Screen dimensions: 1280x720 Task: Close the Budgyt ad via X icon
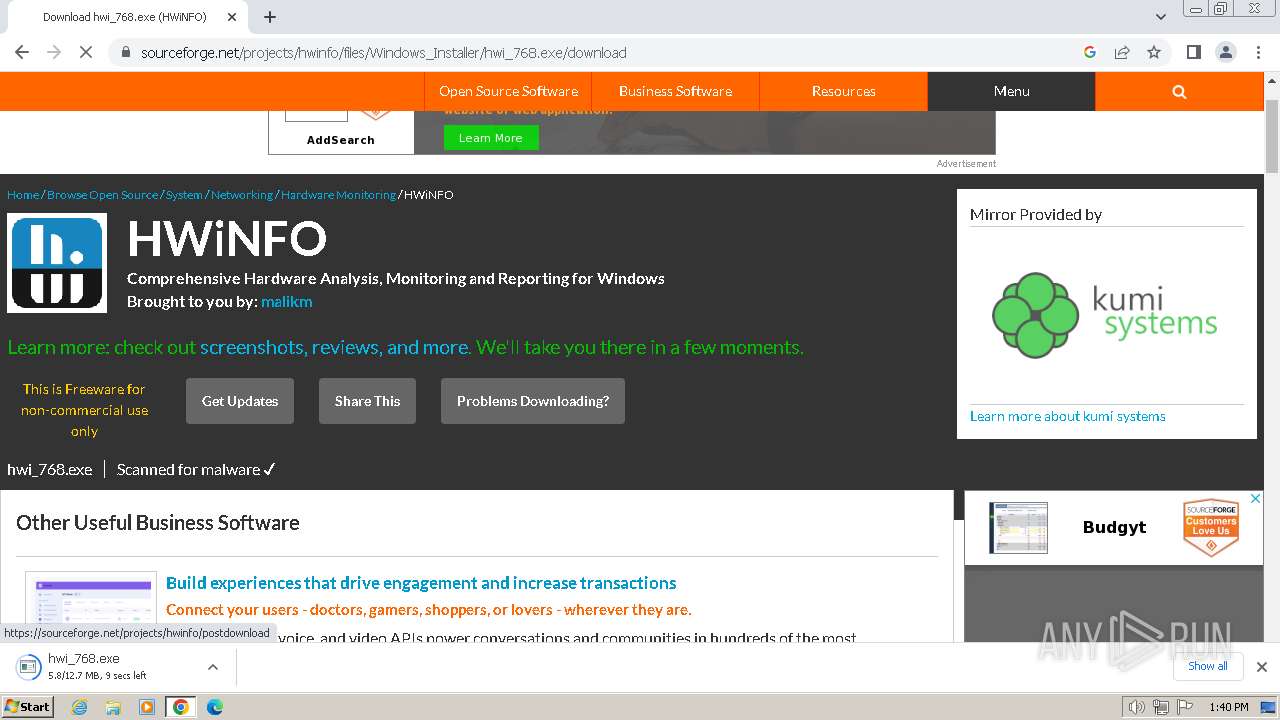pos(1256,498)
